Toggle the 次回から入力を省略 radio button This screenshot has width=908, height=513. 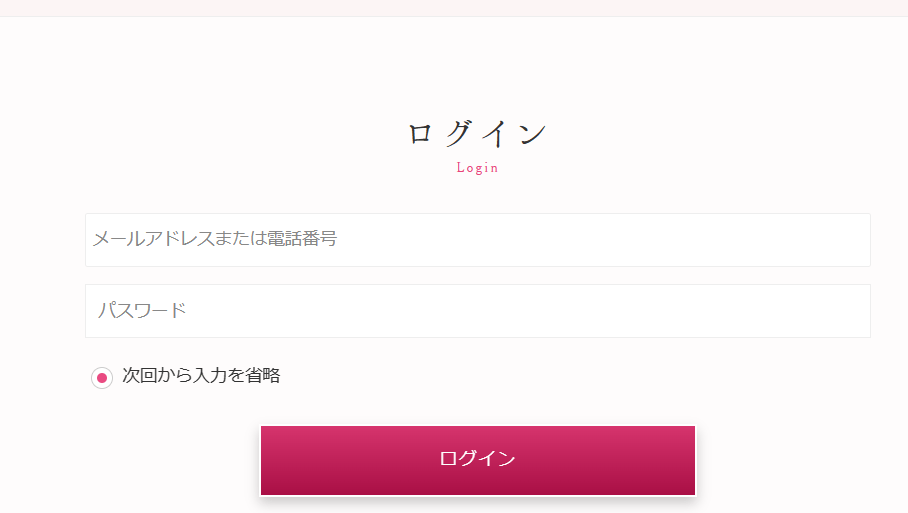click(101, 378)
